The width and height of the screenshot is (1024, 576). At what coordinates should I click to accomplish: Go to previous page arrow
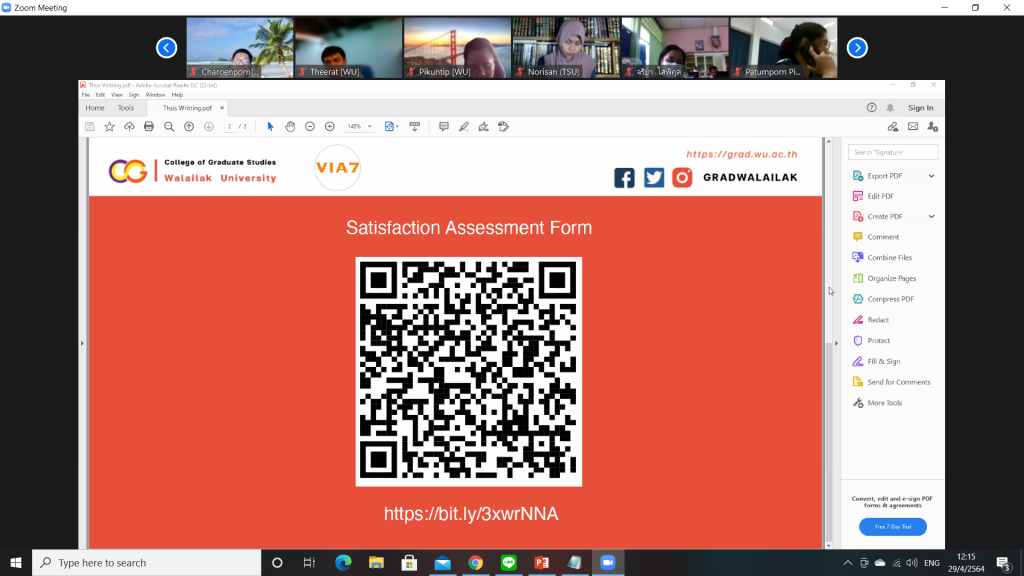click(x=189, y=127)
